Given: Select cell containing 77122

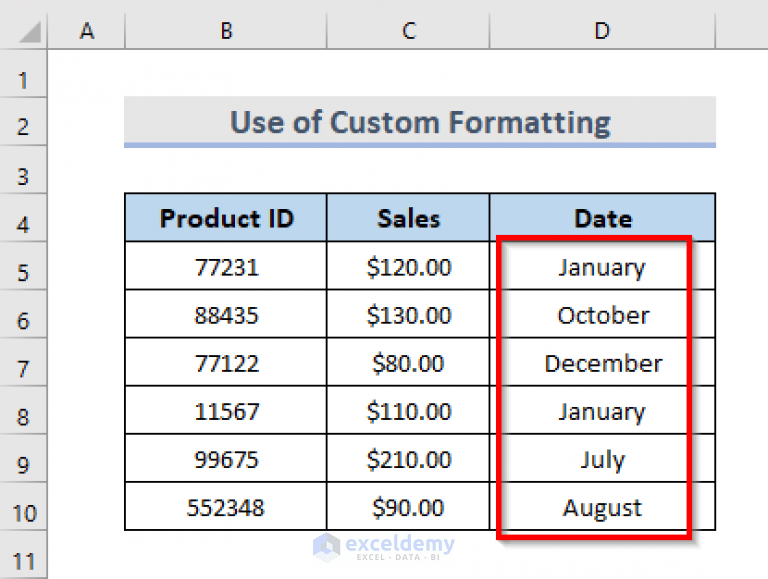Looking at the screenshot, I should pos(226,362).
